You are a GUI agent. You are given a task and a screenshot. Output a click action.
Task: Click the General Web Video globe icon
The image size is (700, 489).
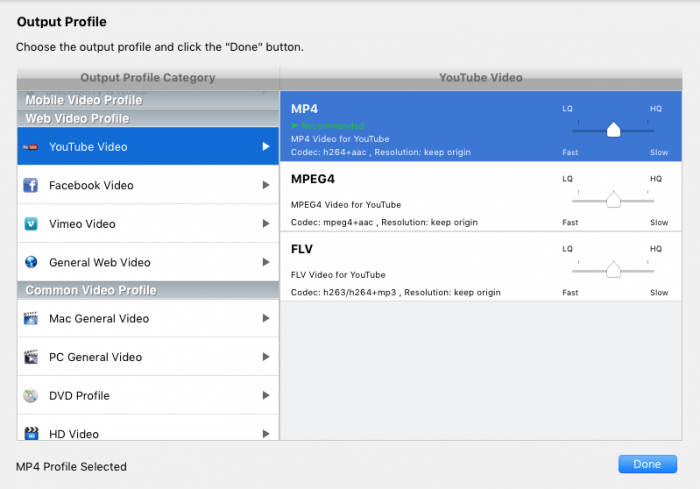[31, 262]
